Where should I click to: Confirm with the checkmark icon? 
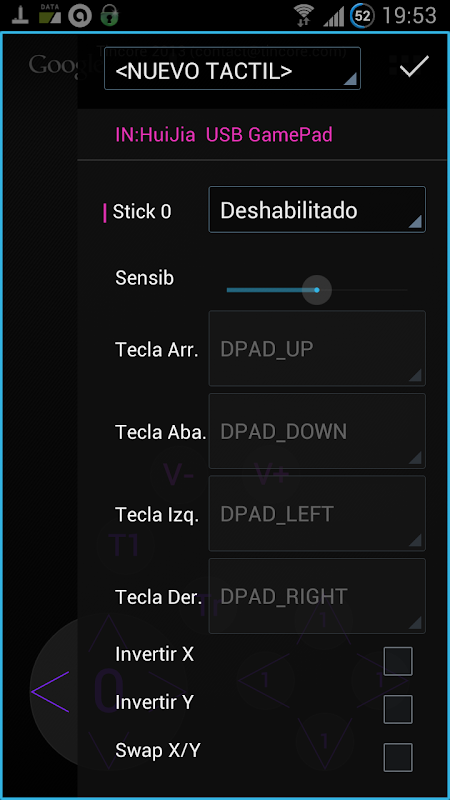[x=414, y=67]
